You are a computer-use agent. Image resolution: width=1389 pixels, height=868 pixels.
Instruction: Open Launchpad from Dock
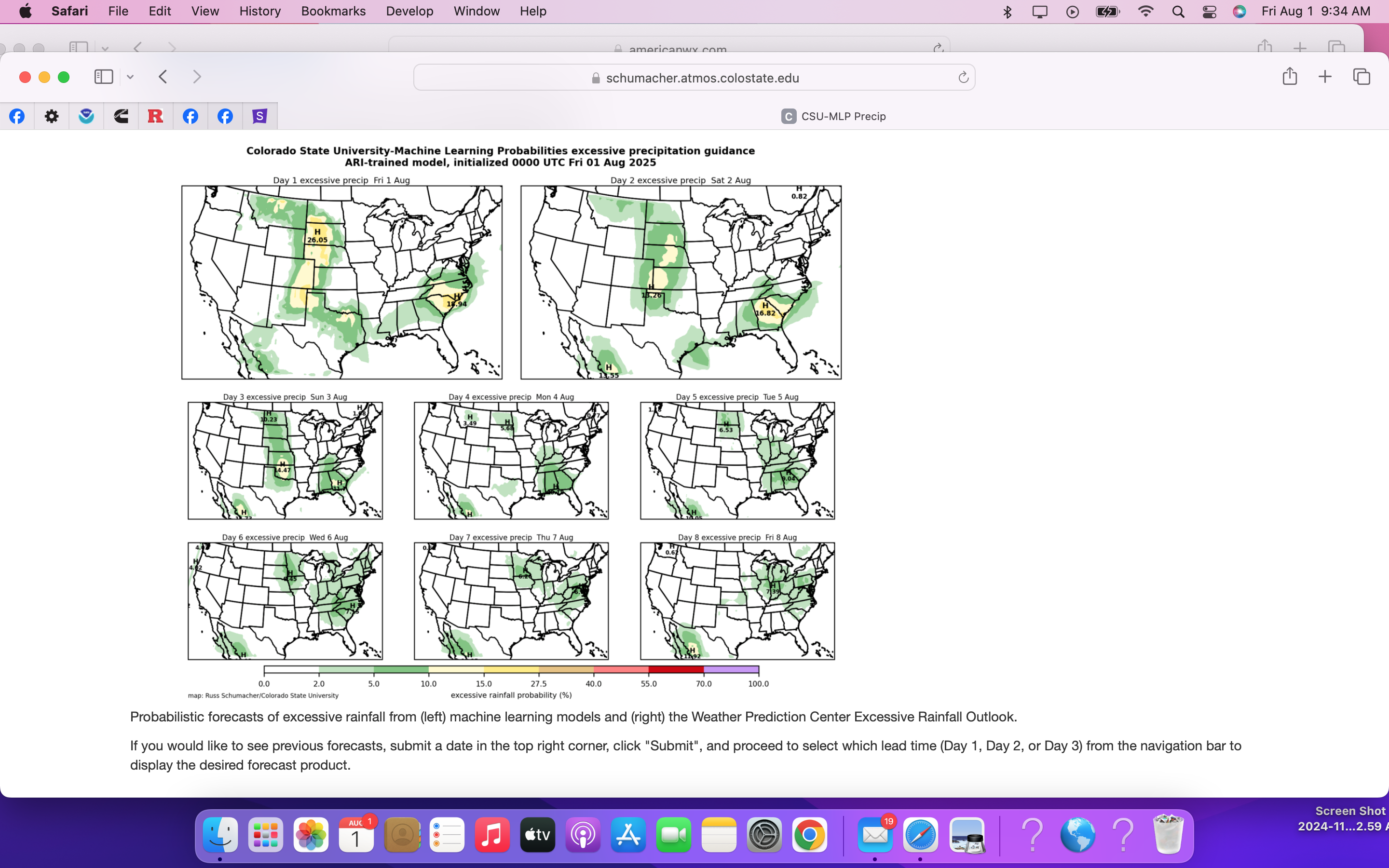266,834
